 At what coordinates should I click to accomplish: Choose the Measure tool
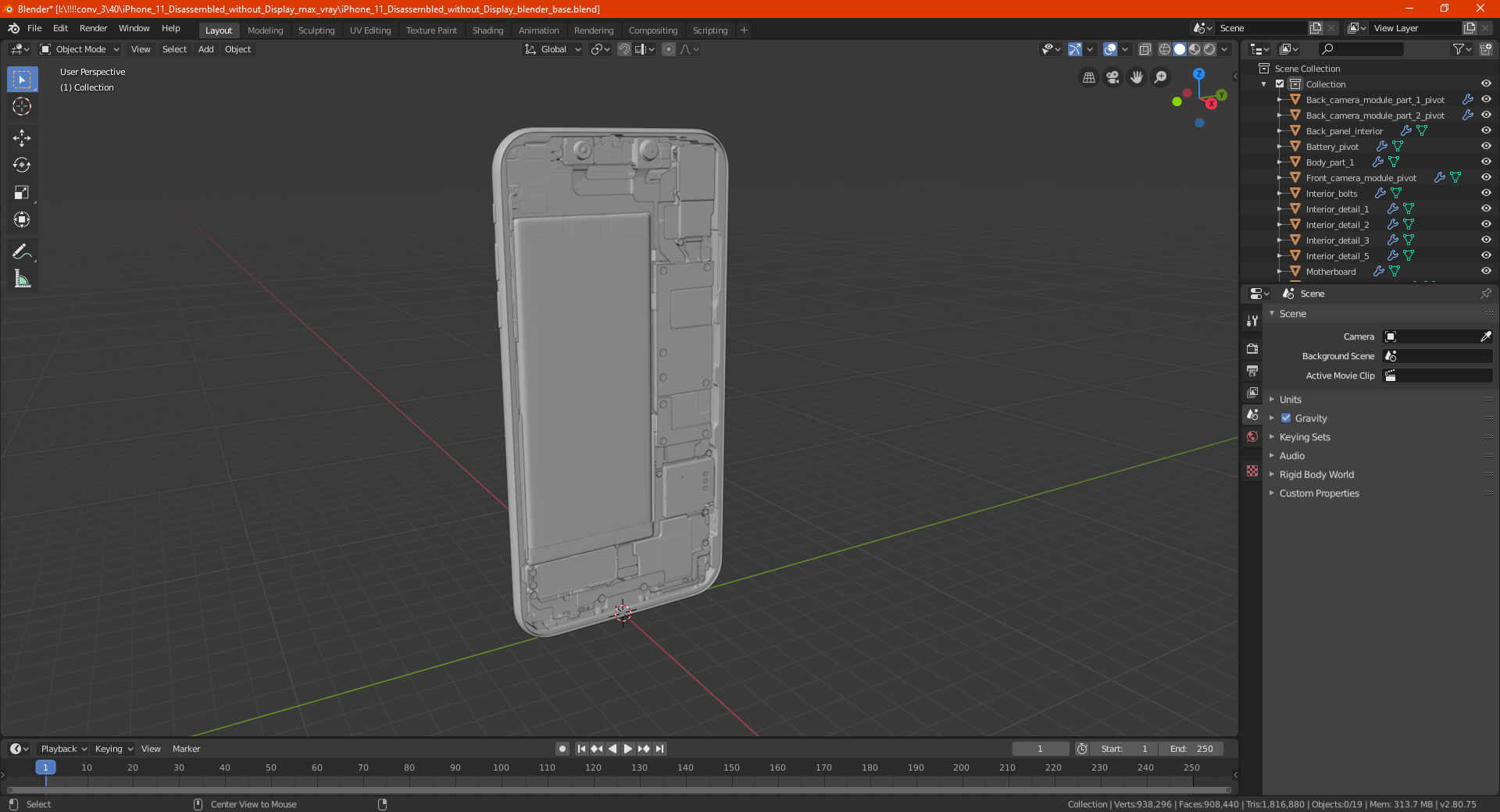22,279
